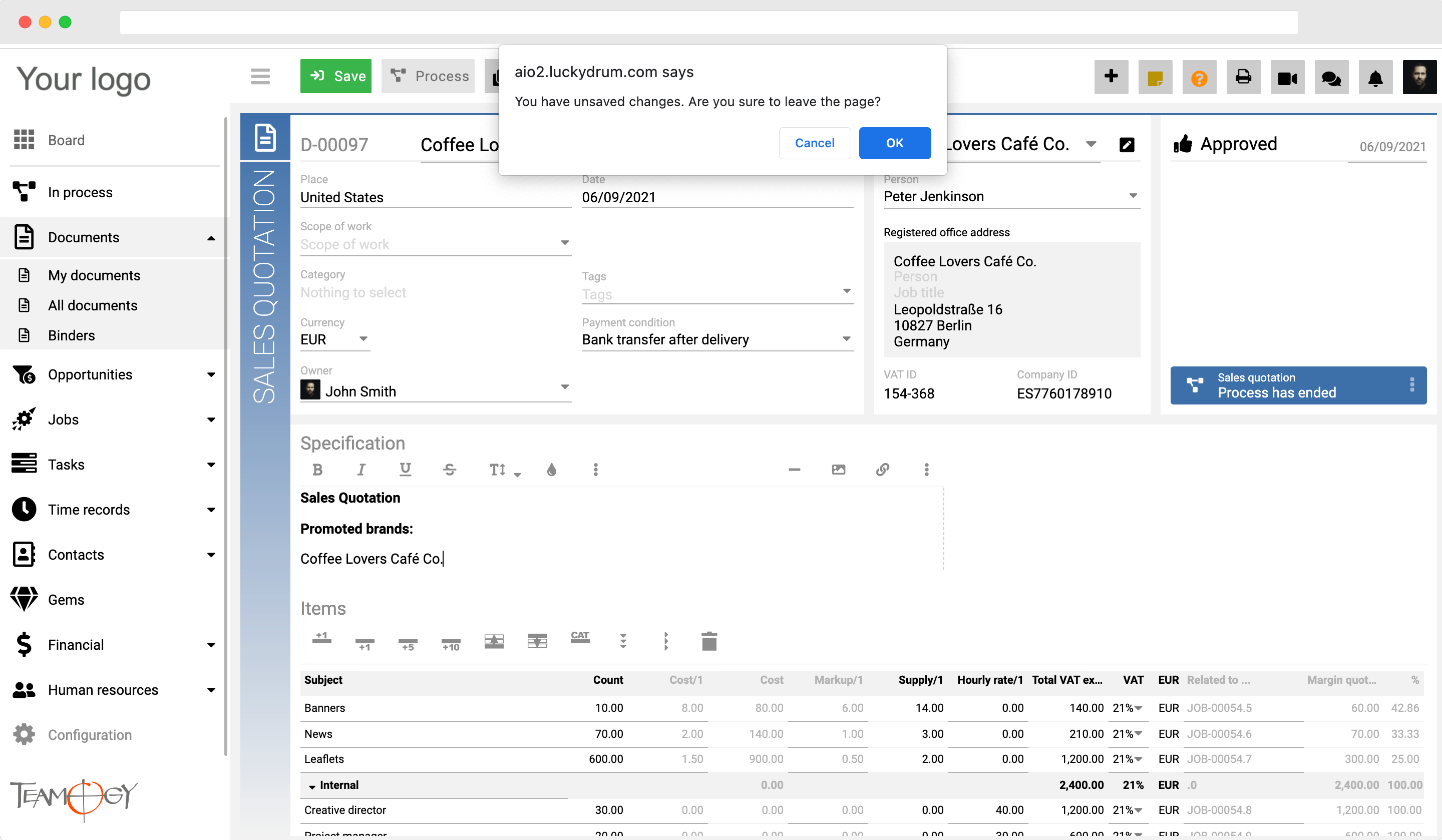This screenshot has width=1442, height=840.
Task: Open My documents
Action: pyautogui.click(x=94, y=275)
